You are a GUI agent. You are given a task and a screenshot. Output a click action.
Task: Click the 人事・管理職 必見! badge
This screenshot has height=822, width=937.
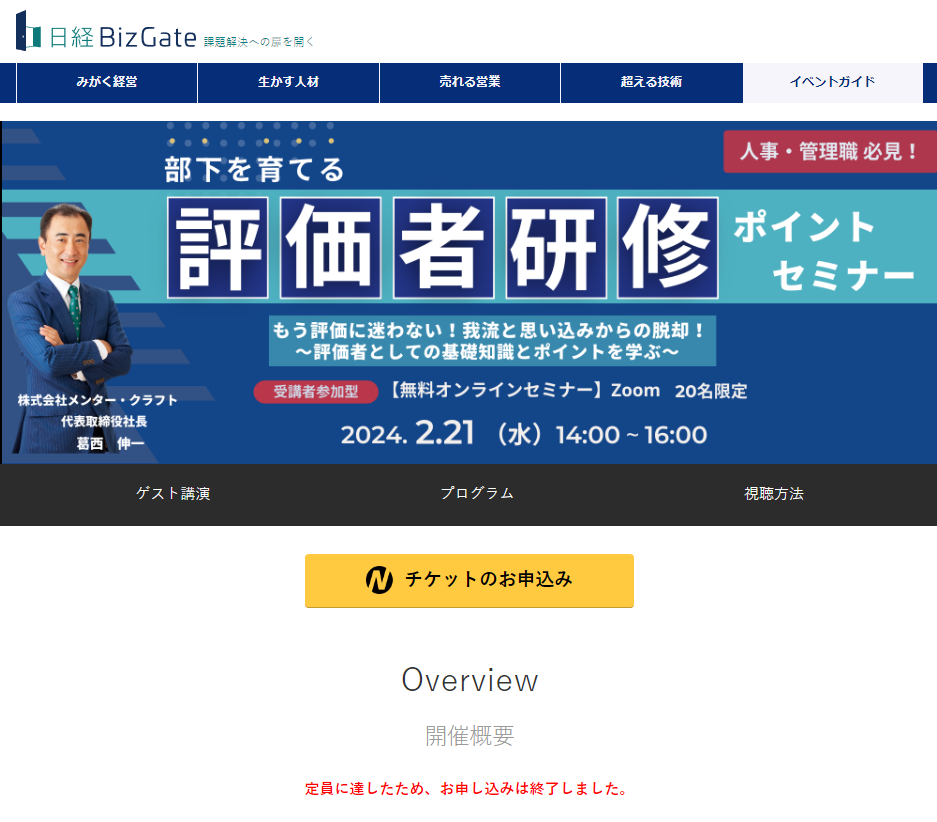click(829, 152)
